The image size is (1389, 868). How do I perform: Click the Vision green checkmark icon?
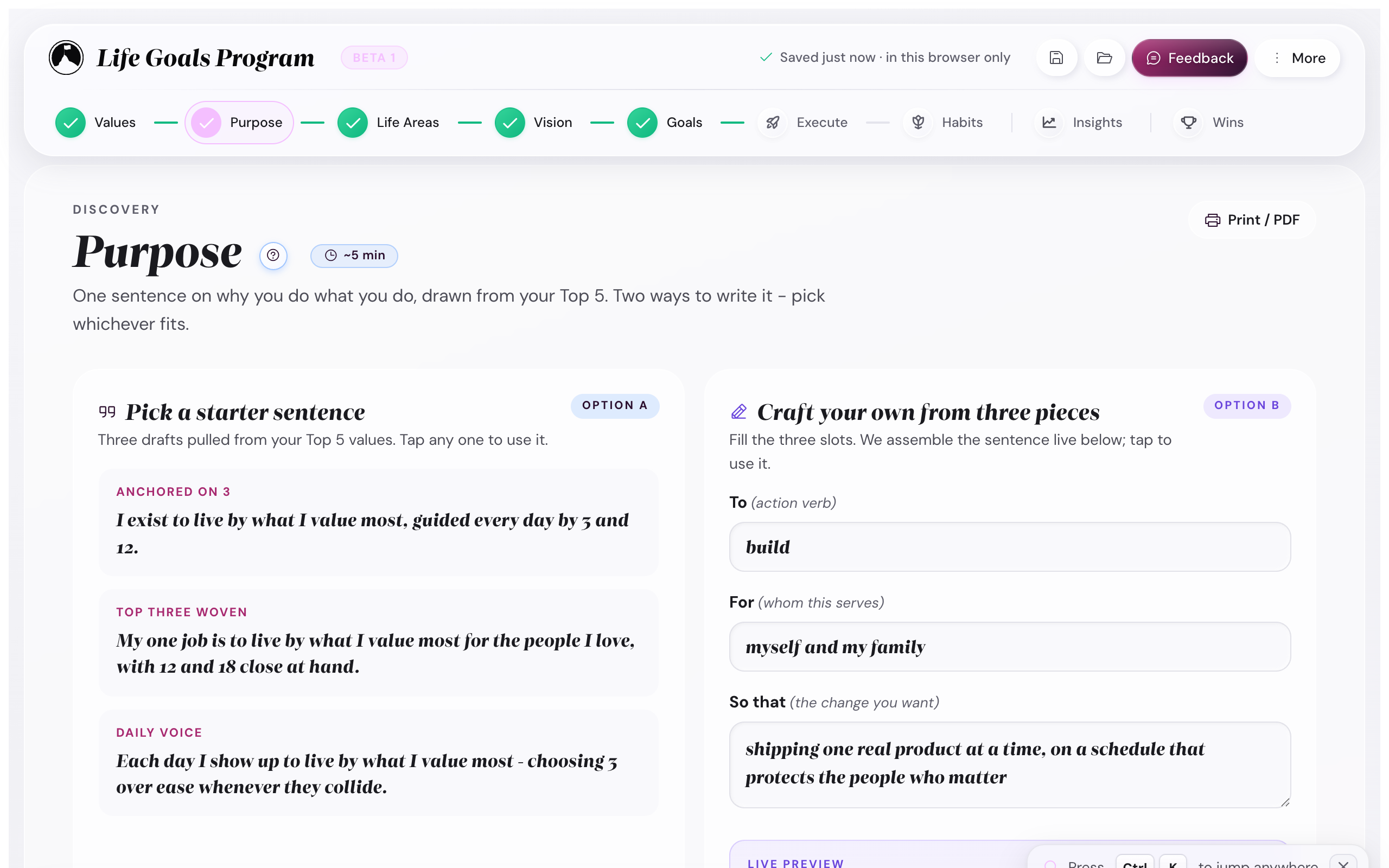(x=509, y=122)
